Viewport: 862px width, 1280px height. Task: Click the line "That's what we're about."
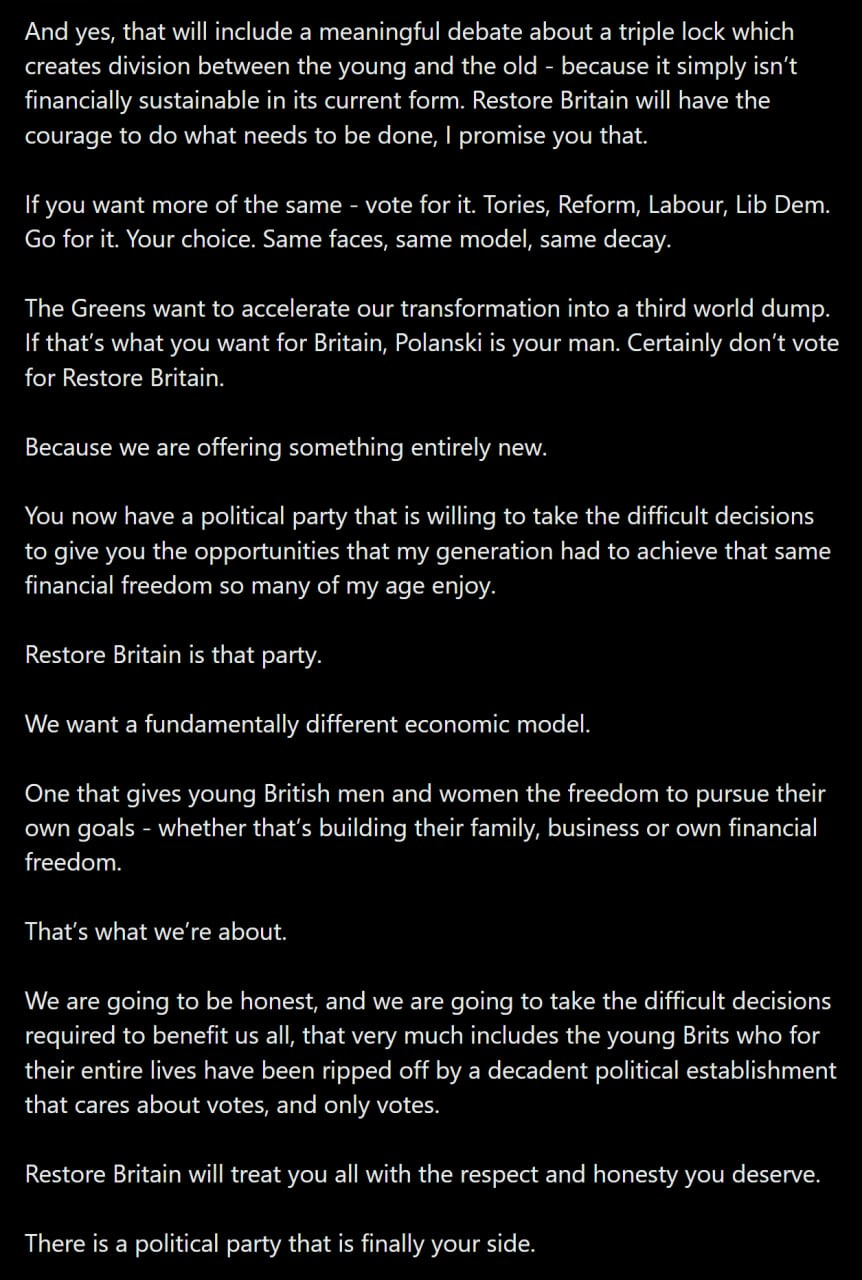[x=156, y=931]
